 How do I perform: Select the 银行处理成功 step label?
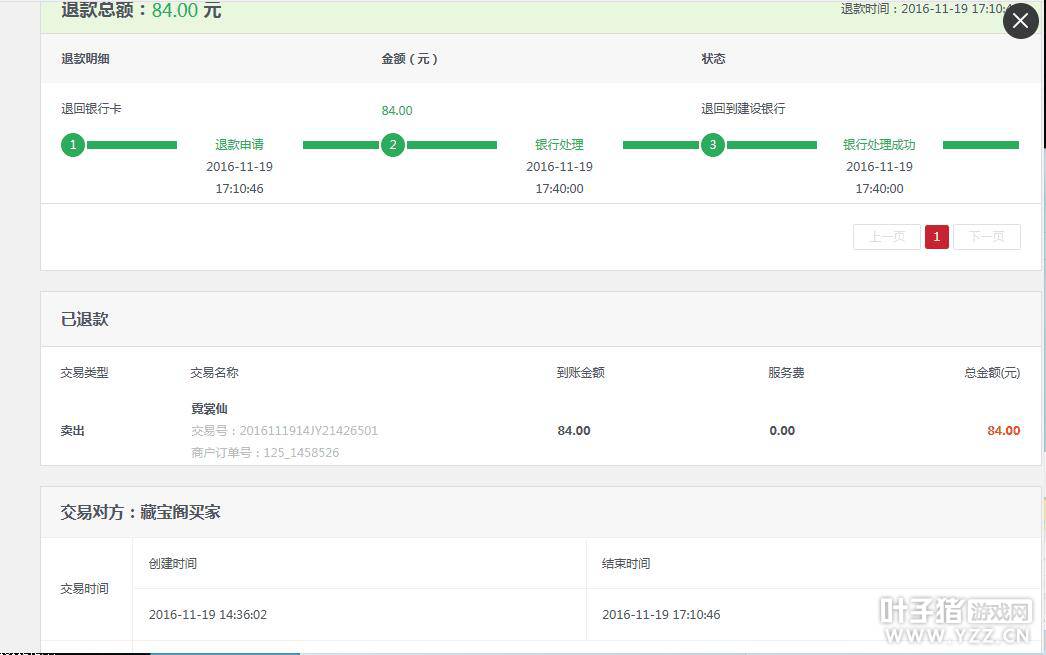[879, 145]
